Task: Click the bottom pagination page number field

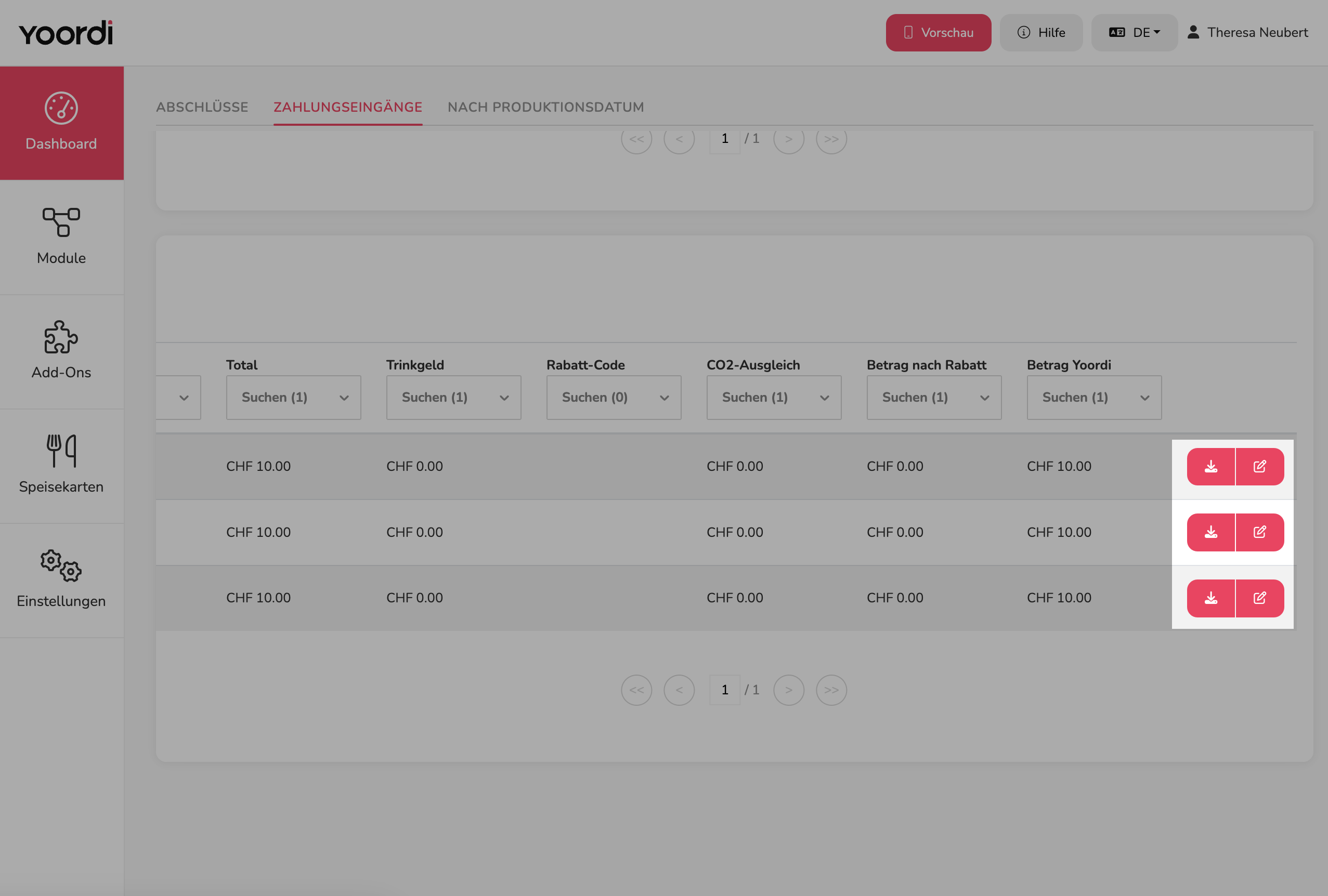Action: 724,690
